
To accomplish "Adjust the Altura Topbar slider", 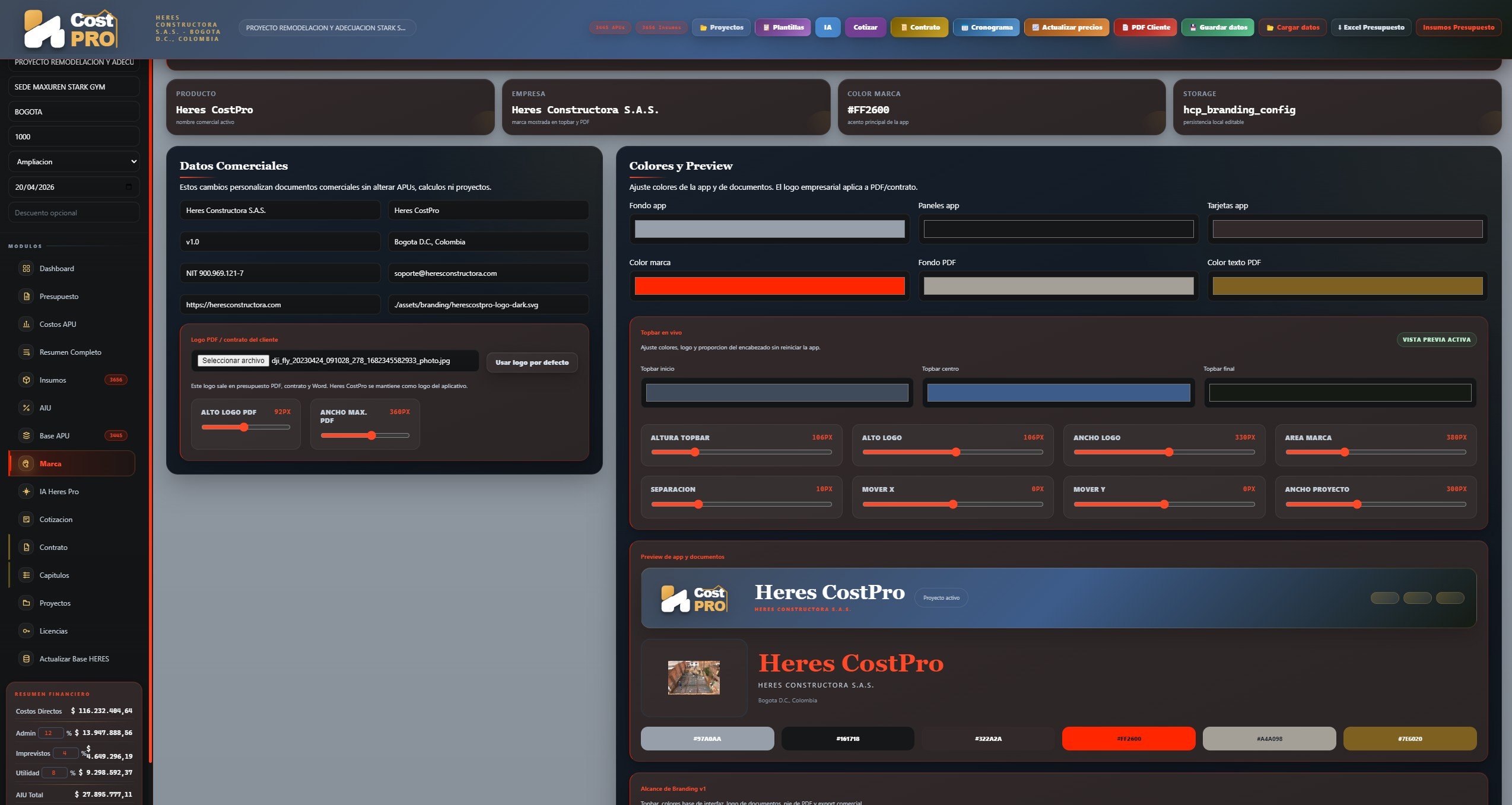I will coord(741,452).
